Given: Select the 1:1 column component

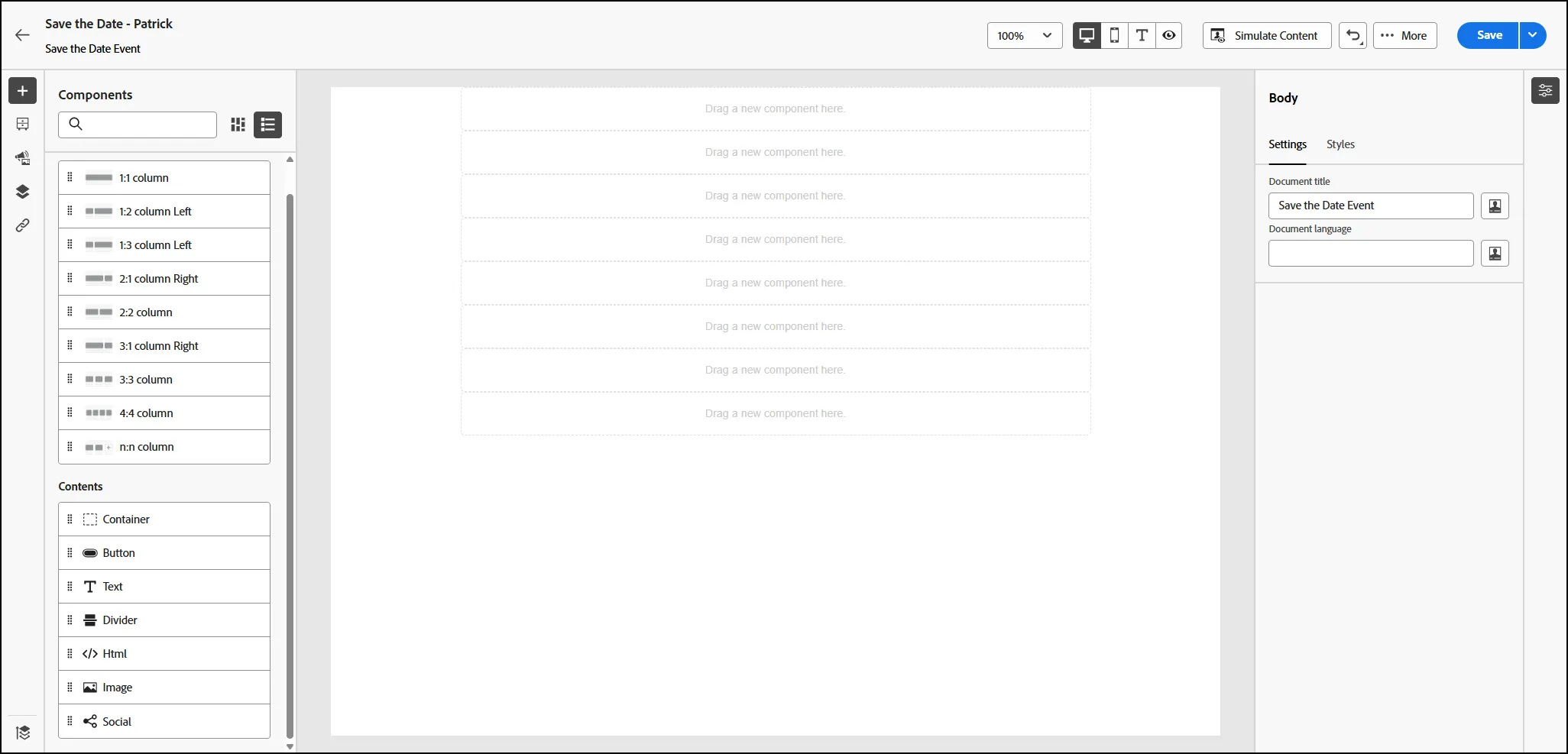Looking at the screenshot, I should pos(164,178).
